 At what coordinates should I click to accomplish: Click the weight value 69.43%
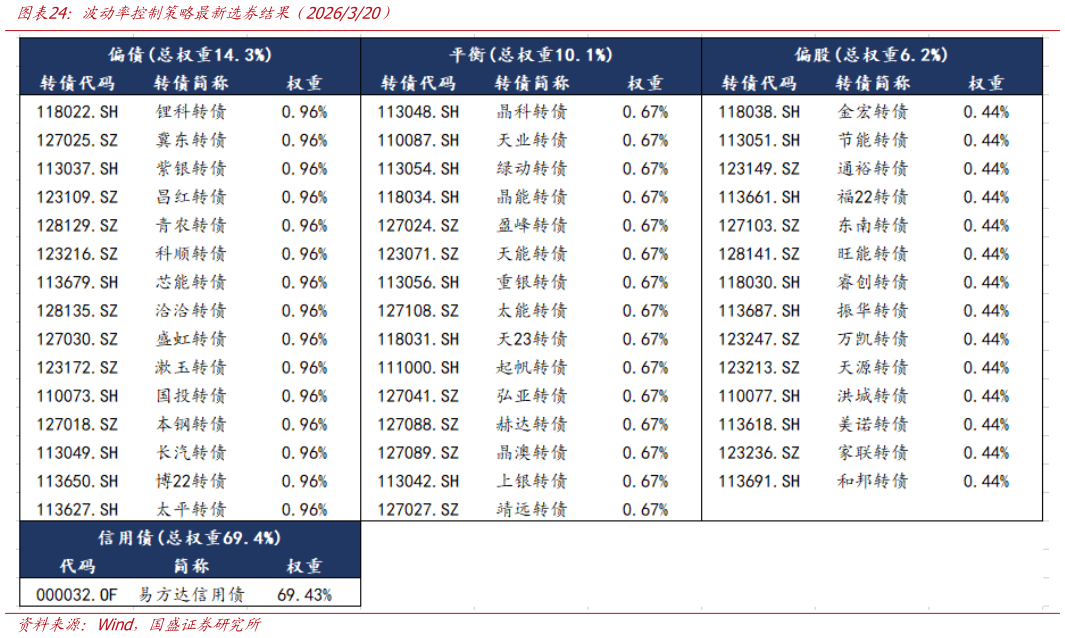304,595
